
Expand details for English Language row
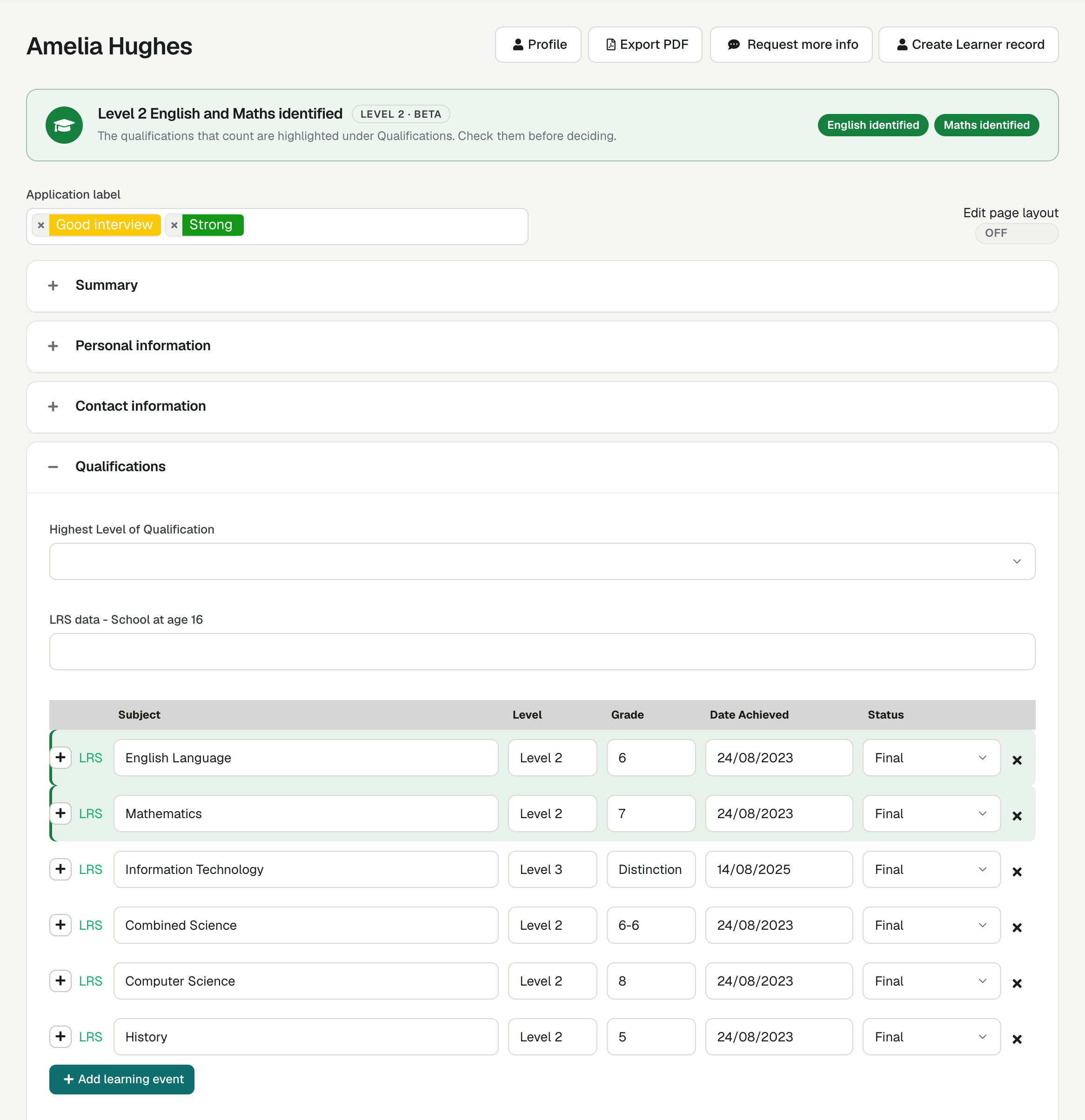click(x=60, y=758)
